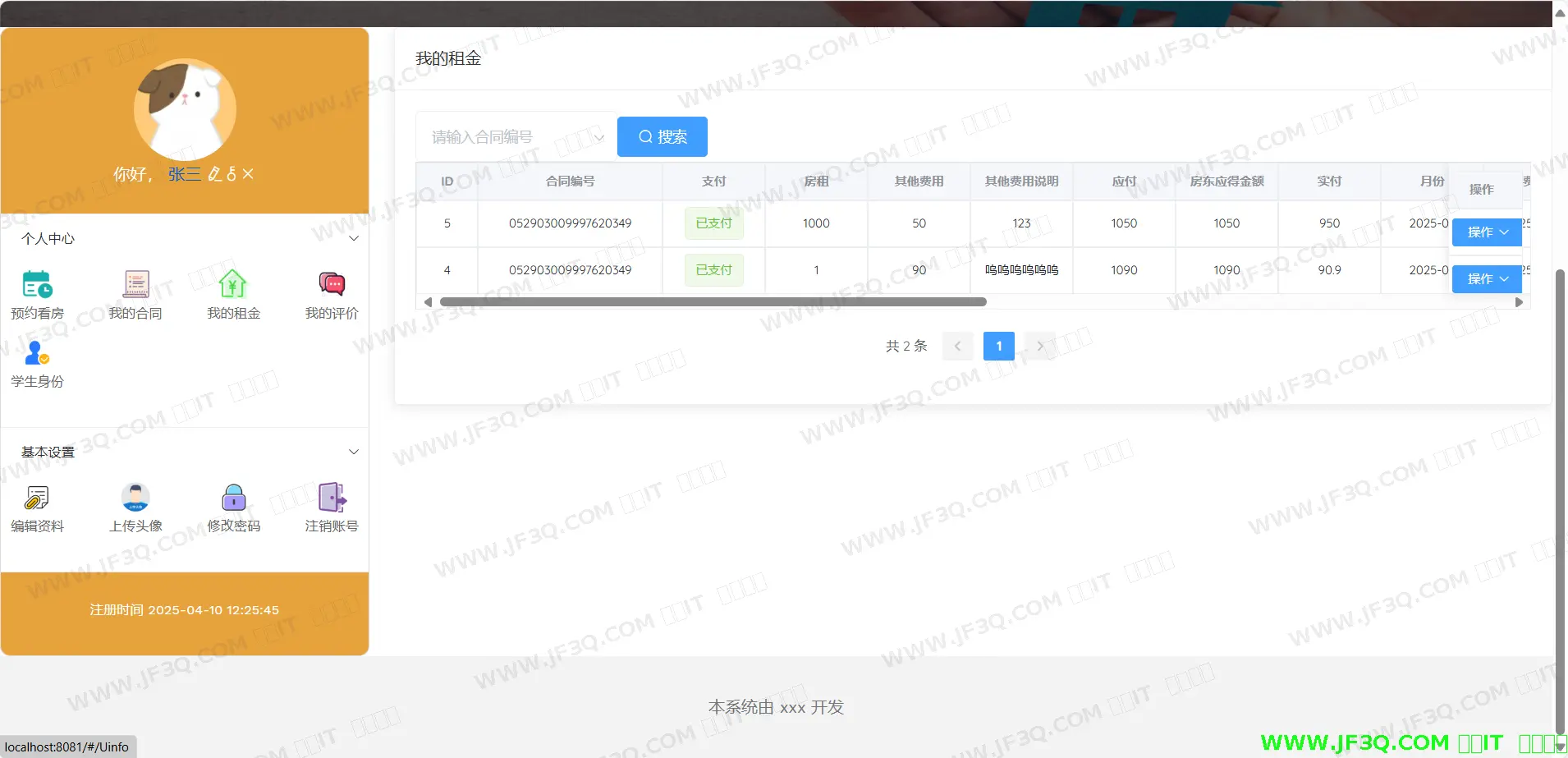
Task: Go to the next pagination page
Action: click(1040, 347)
